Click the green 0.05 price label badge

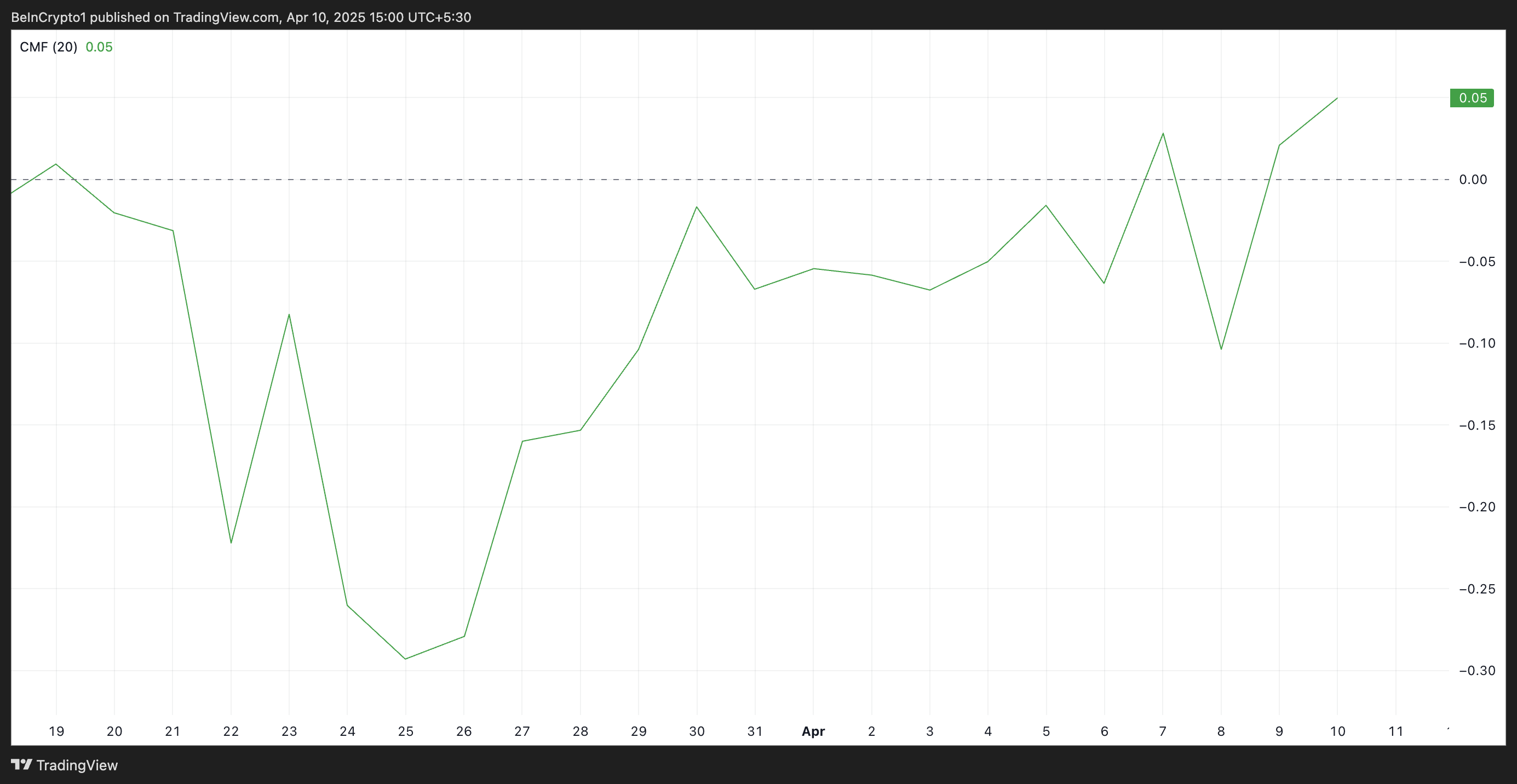point(1471,97)
